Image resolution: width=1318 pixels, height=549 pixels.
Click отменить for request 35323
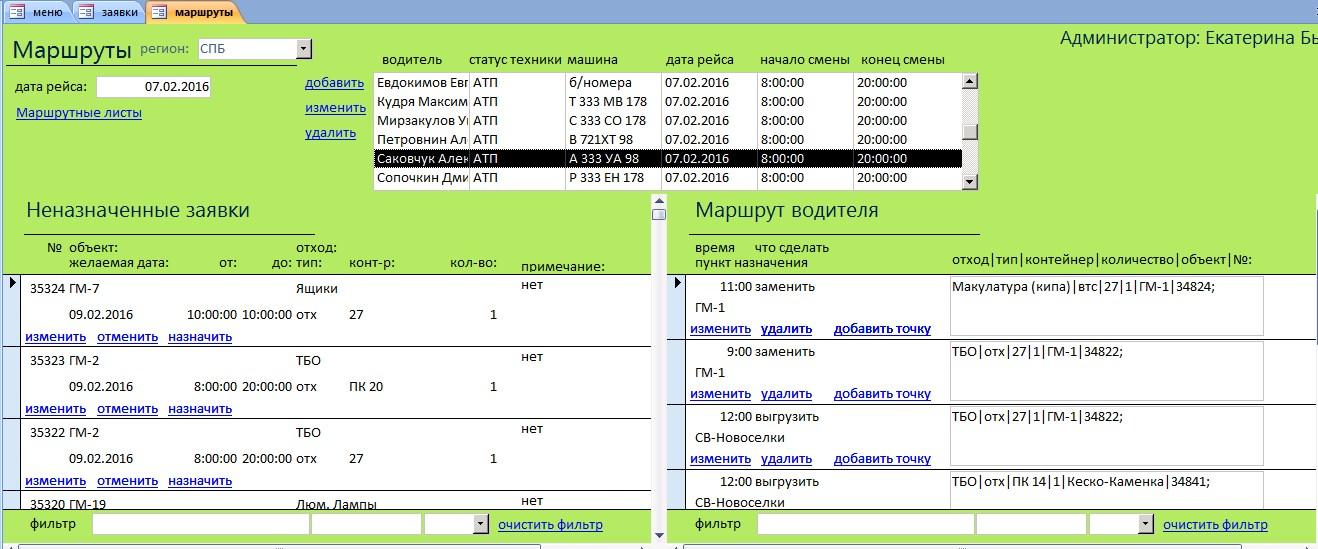click(127, 409)
